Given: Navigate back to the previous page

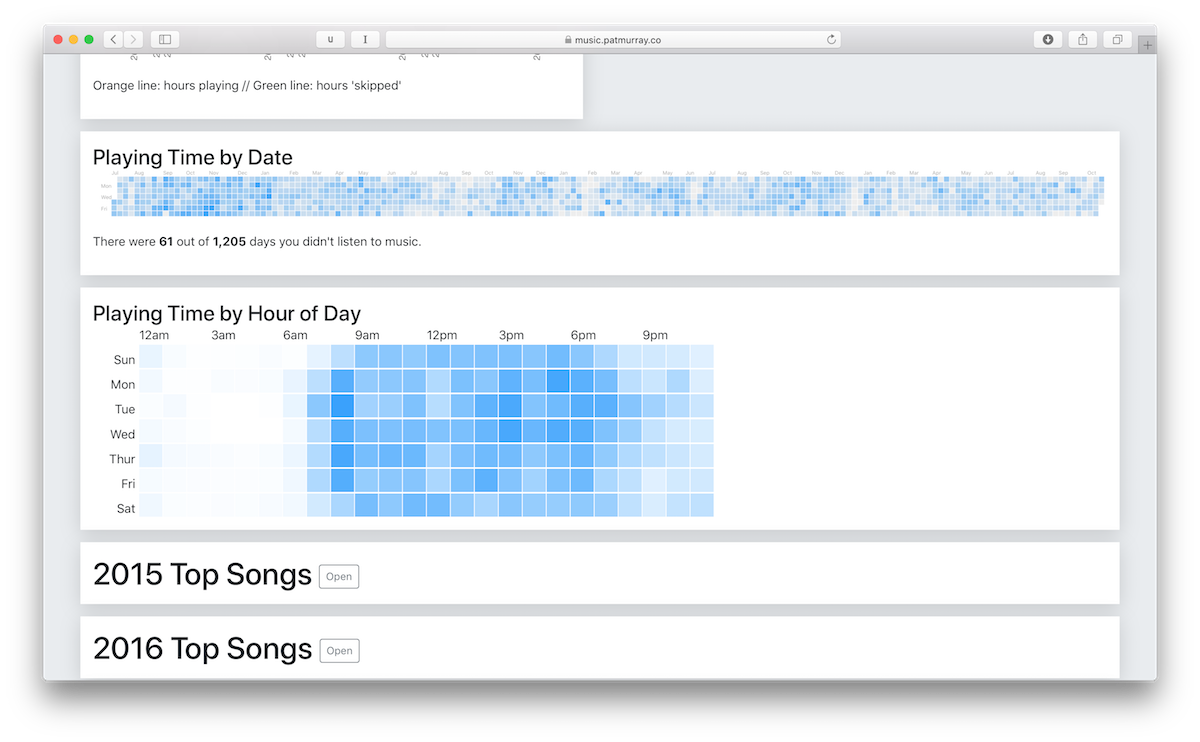Looking at the screenshot, I should (x=112, y=38).
